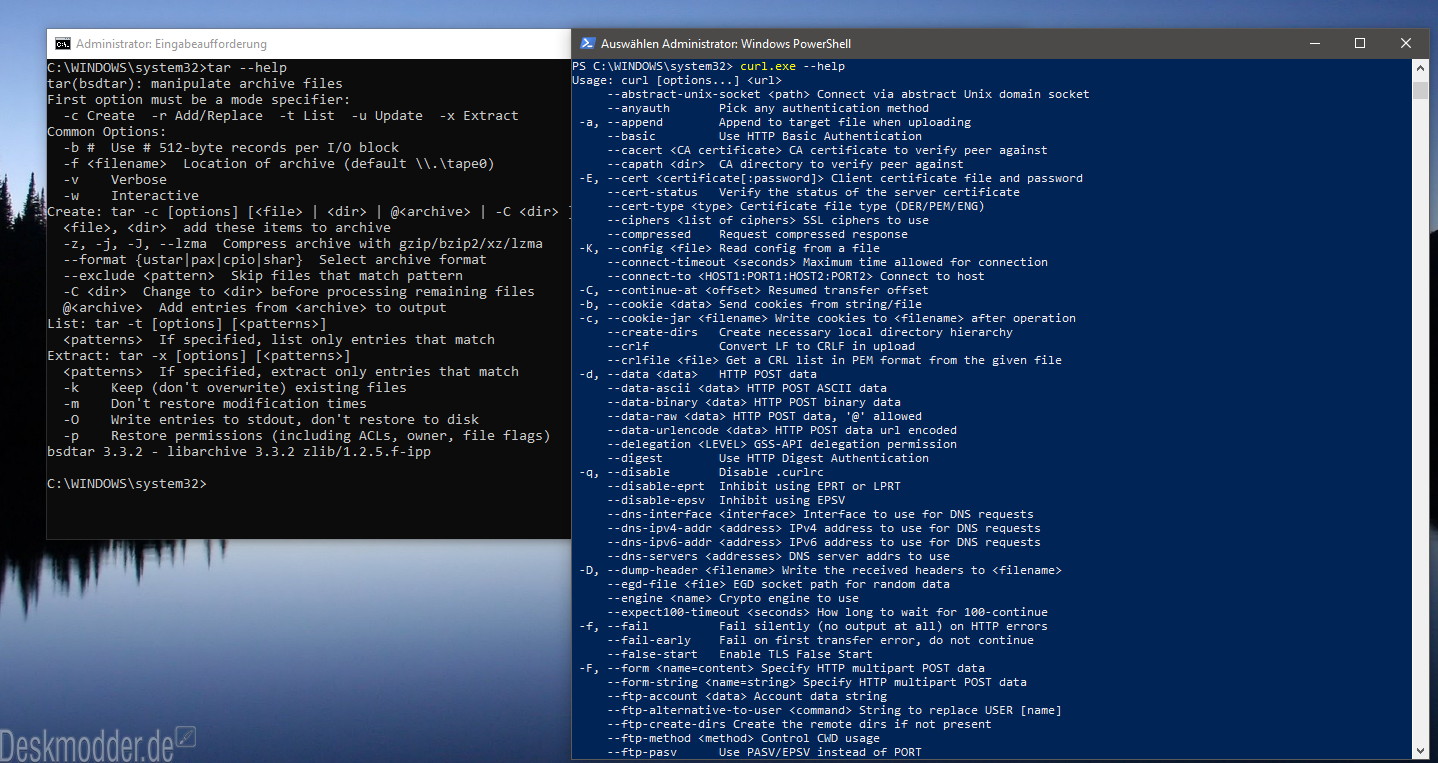The height and width of the screenshot is (763, 1438).
Task: Minimize the Windows PowerShell window
Action: click(x=1314, y=44)
